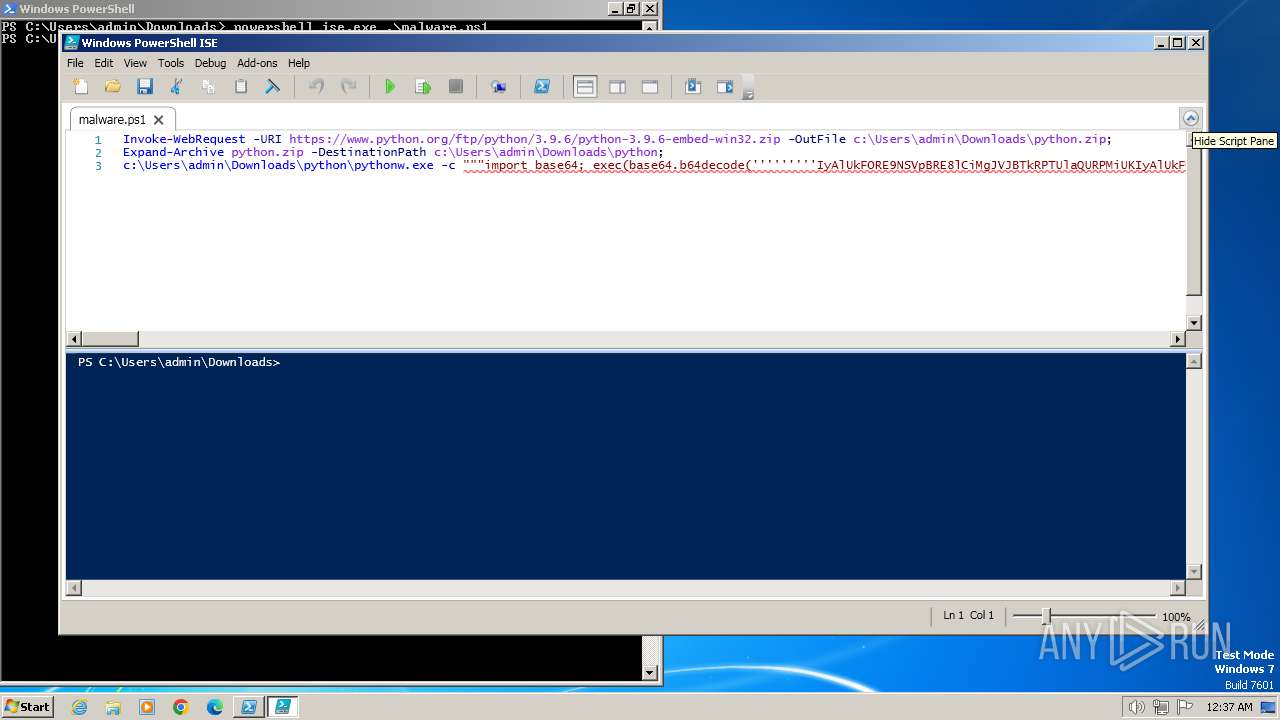Launch Google Chrome from taskbar

tap(181, 707)
